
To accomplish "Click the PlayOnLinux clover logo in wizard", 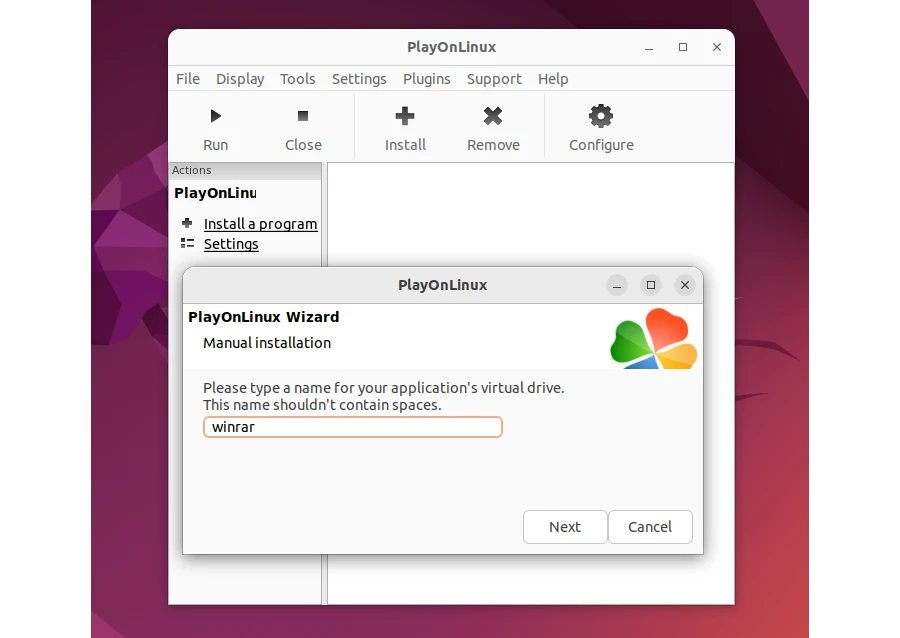I will coord(653,338).
